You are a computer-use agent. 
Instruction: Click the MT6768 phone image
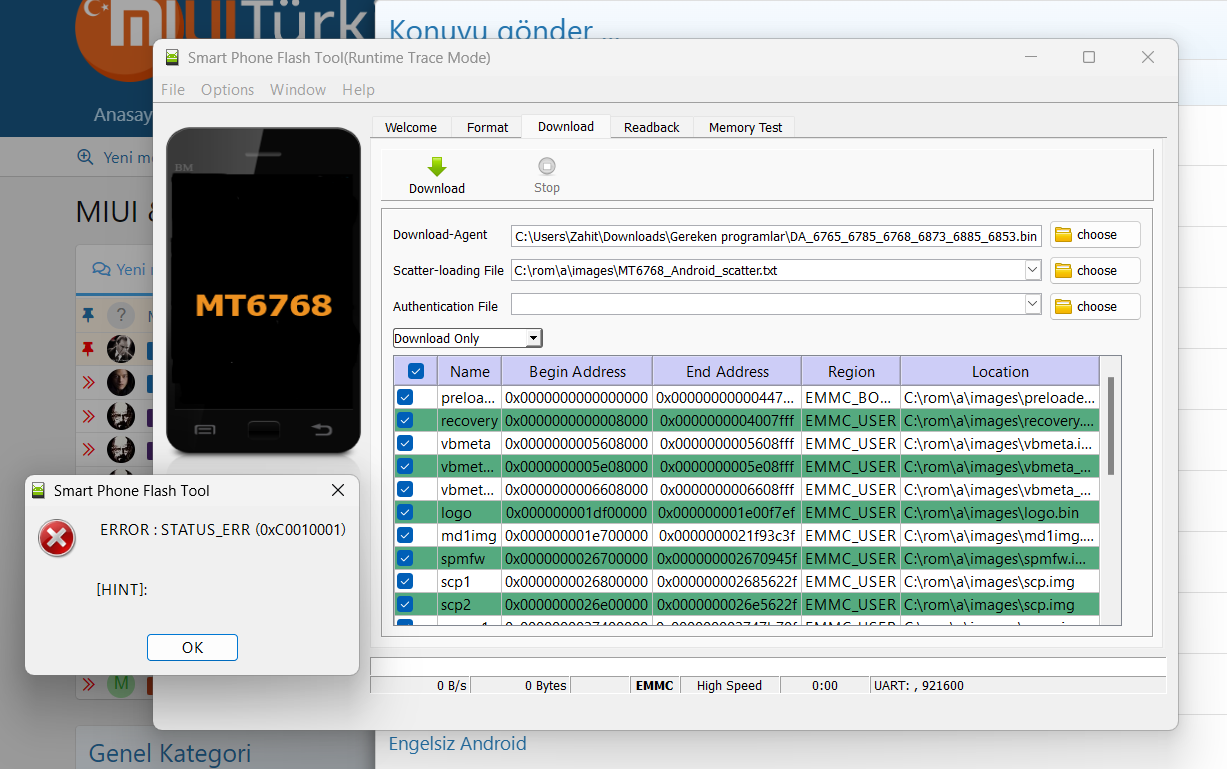coord(264,291)
